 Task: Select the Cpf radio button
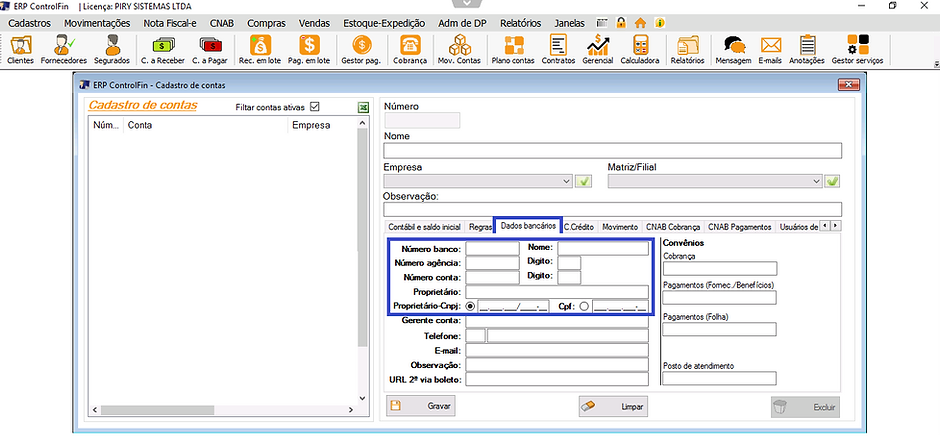click(x=584, y=306)
